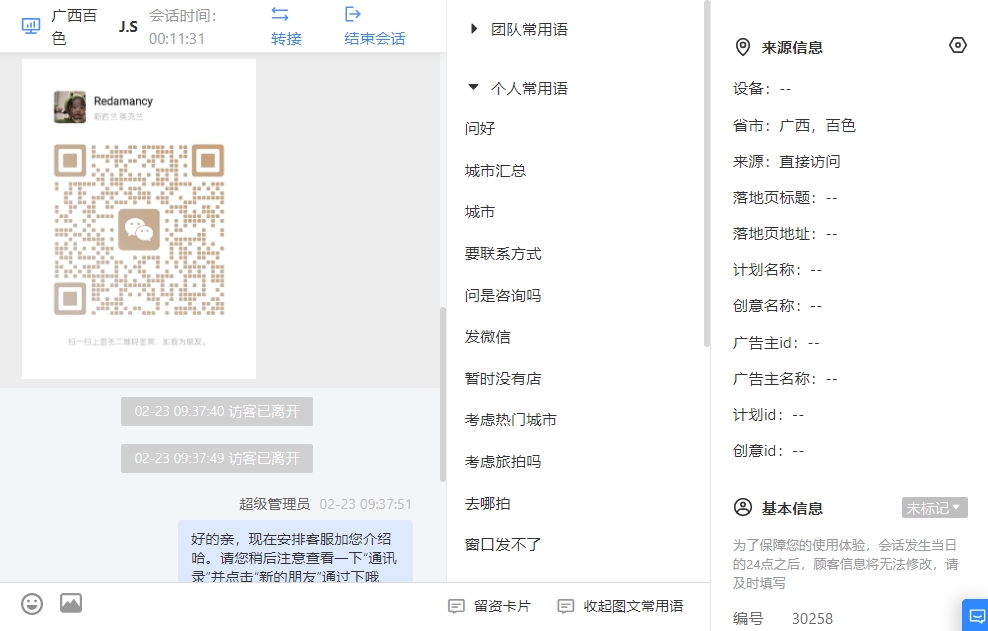
Task: Select the 要联系方式 quick phrase
Action: tap(502, 254)
